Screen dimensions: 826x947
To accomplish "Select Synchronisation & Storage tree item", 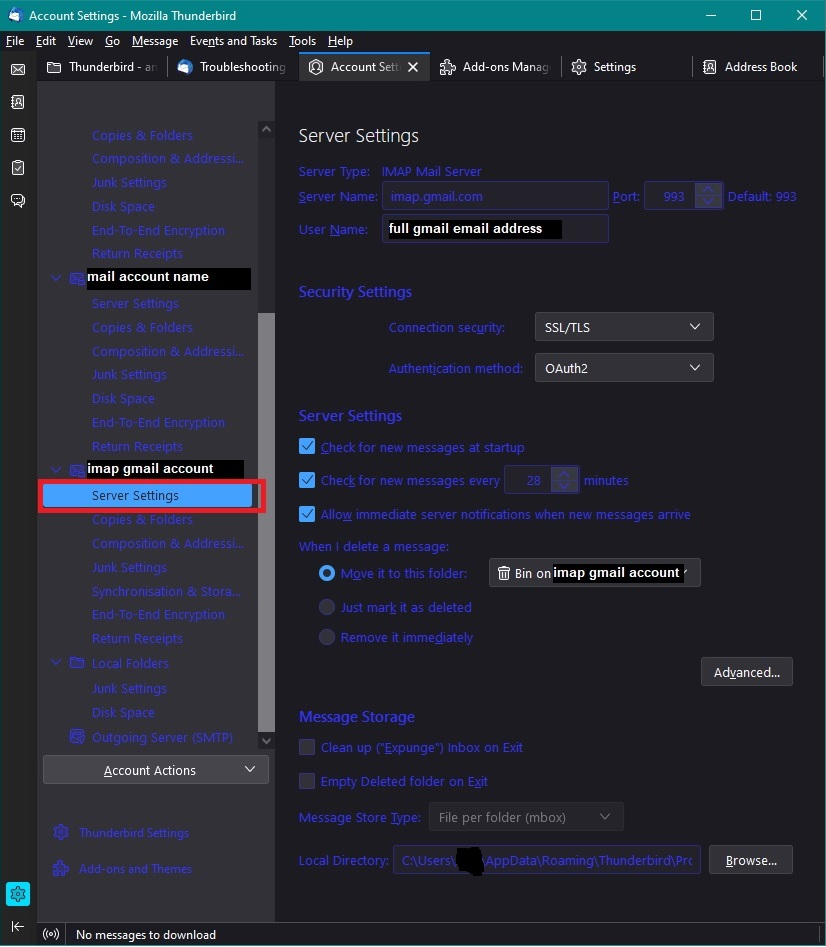I will tap(167, 591).
